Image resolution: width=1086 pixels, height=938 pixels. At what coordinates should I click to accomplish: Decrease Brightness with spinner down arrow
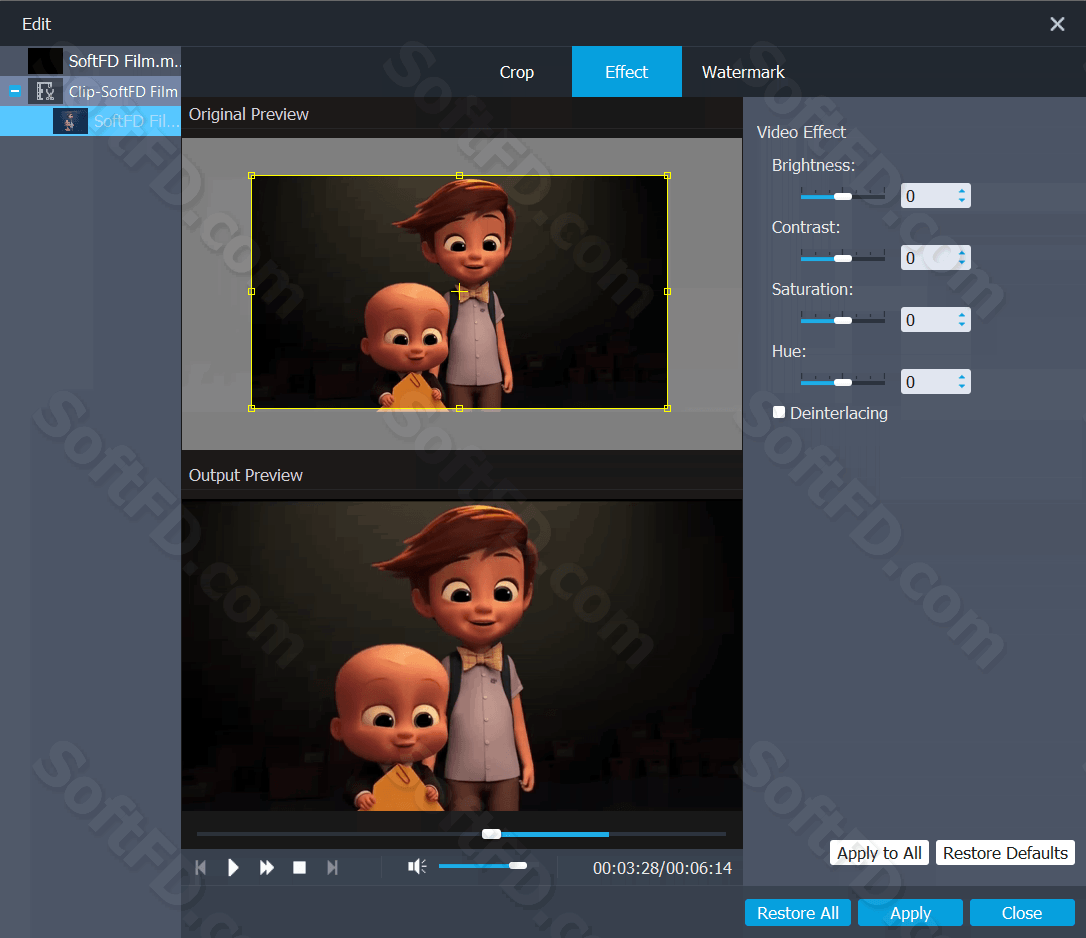962,202
